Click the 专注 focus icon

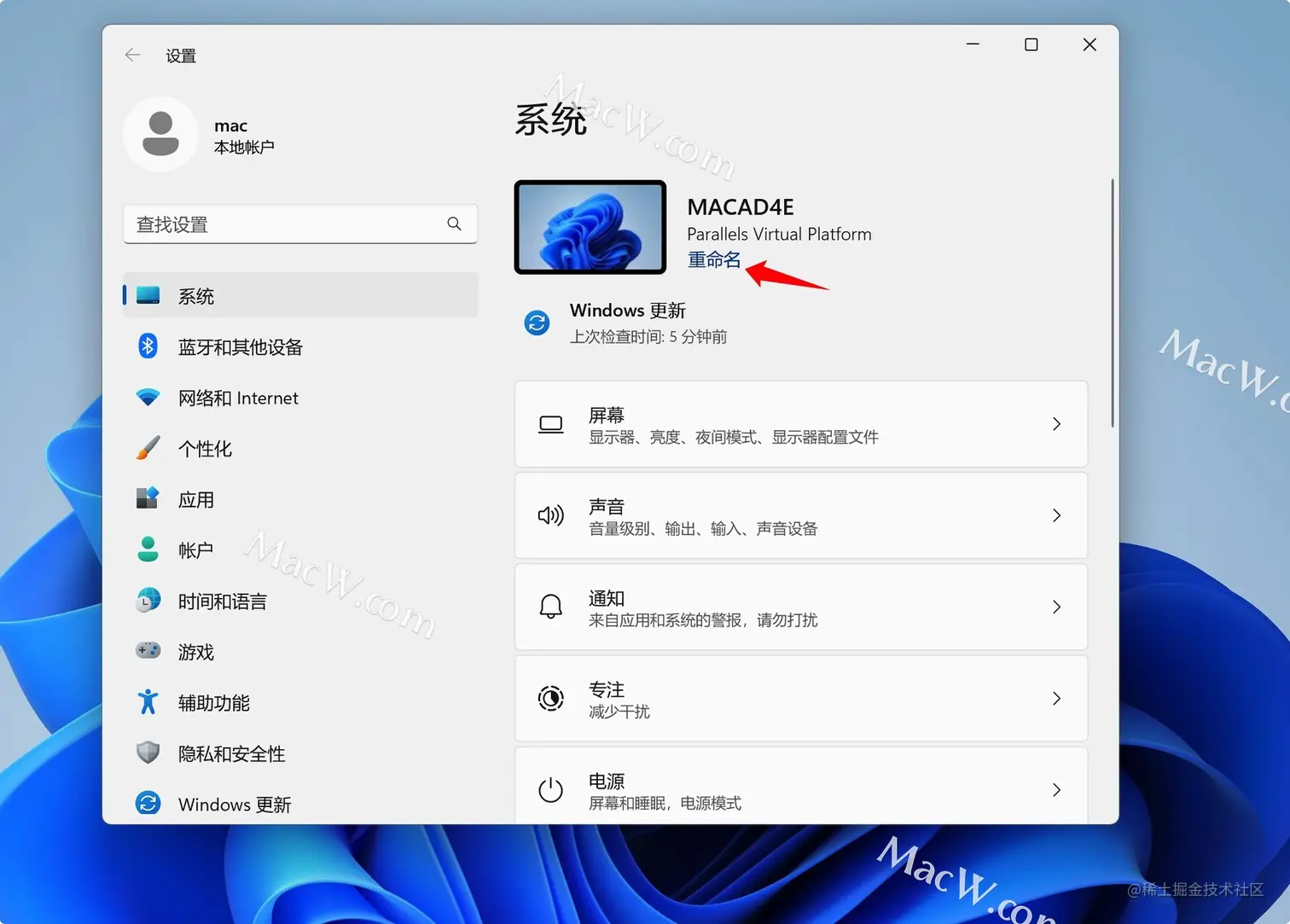point(551,698)
